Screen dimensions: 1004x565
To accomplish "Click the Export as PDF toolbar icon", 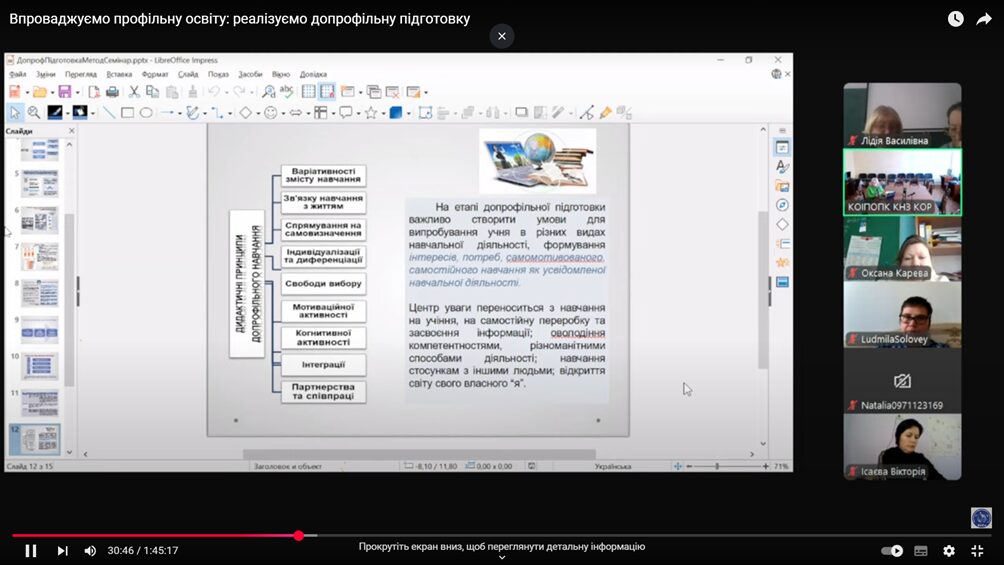I will (93, 92).
